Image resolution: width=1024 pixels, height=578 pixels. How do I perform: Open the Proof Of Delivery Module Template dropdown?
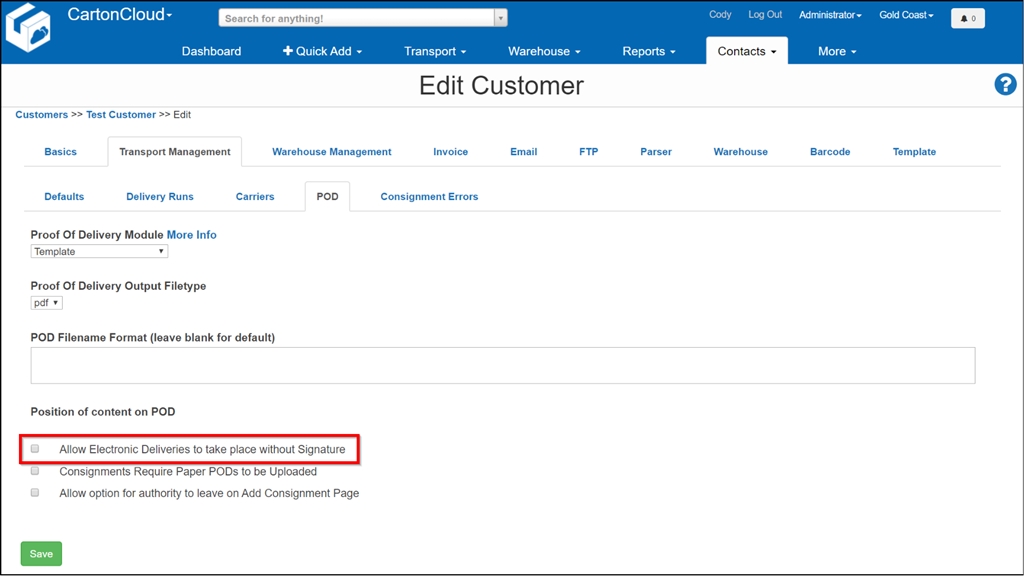99,251
